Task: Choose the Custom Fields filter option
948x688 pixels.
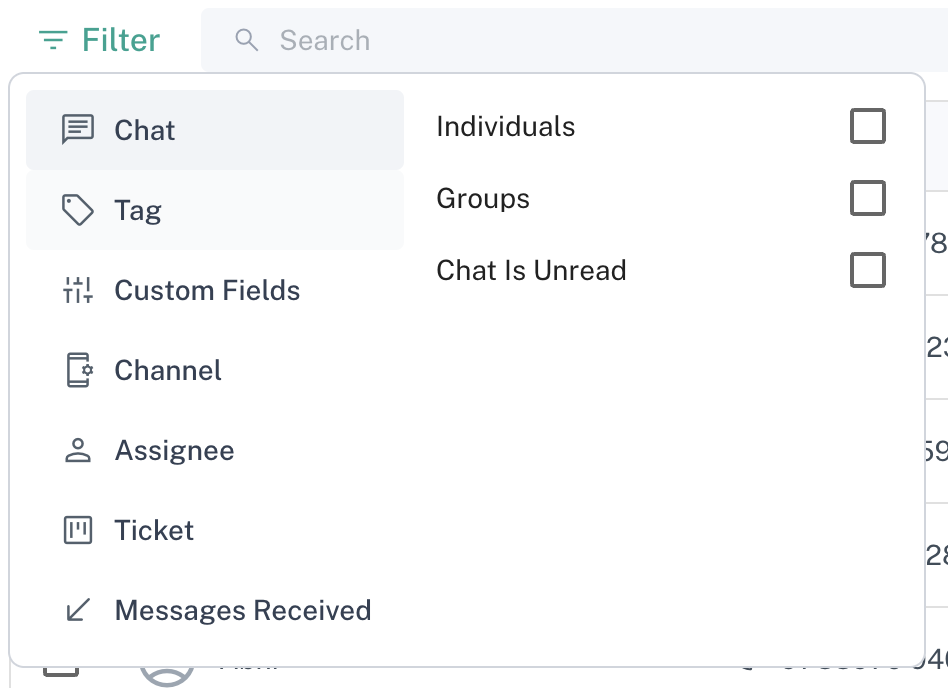Action: click(207, 291)
